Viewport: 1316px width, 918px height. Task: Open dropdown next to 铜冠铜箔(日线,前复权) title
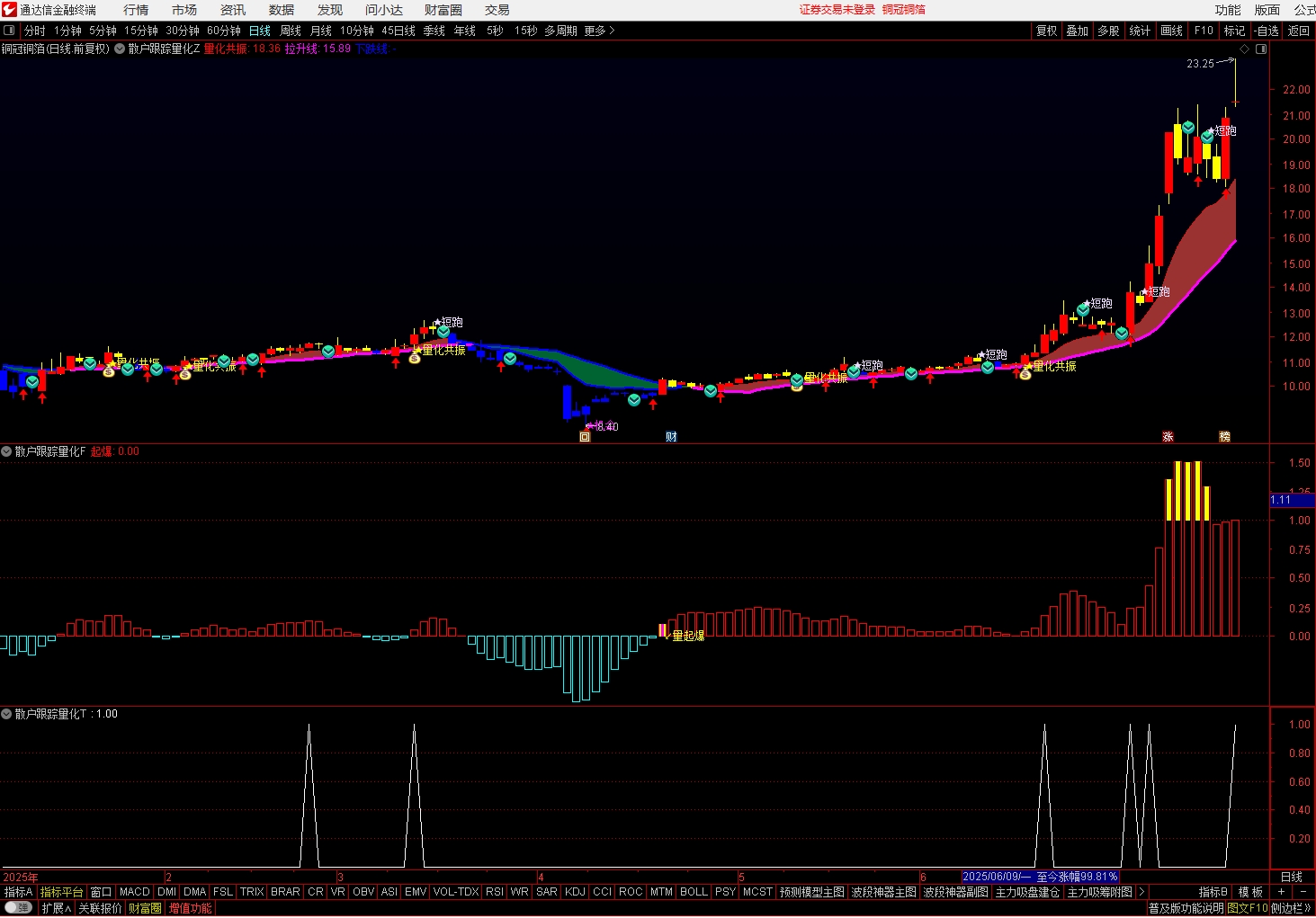click(x=119, y=49)
